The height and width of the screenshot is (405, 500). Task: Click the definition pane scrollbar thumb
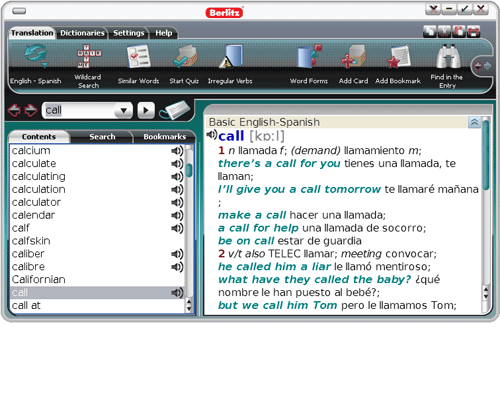point(486,155)
